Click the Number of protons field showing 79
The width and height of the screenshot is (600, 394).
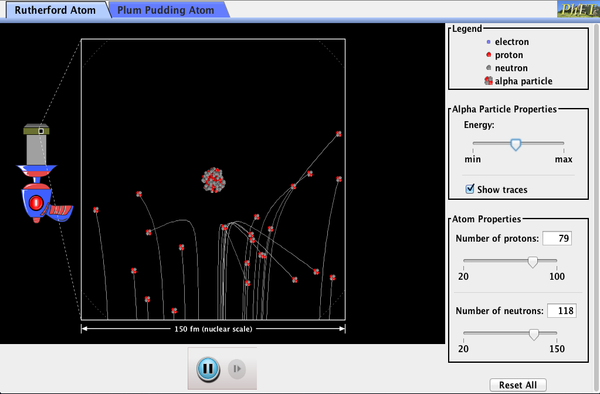557,238
